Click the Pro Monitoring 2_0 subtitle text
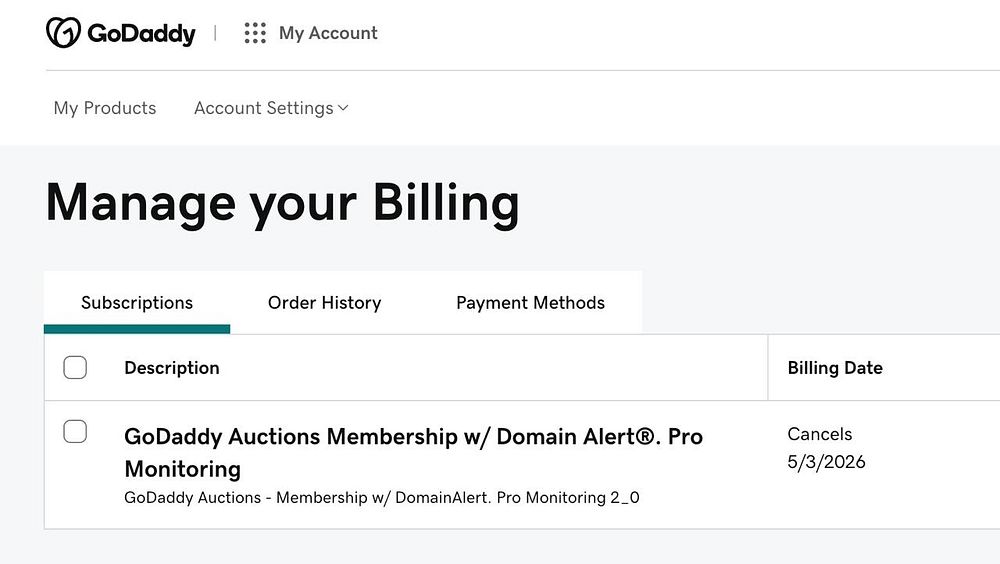Image resolution: width=1000 pixels, height=564 pixels. coord(382,497)
